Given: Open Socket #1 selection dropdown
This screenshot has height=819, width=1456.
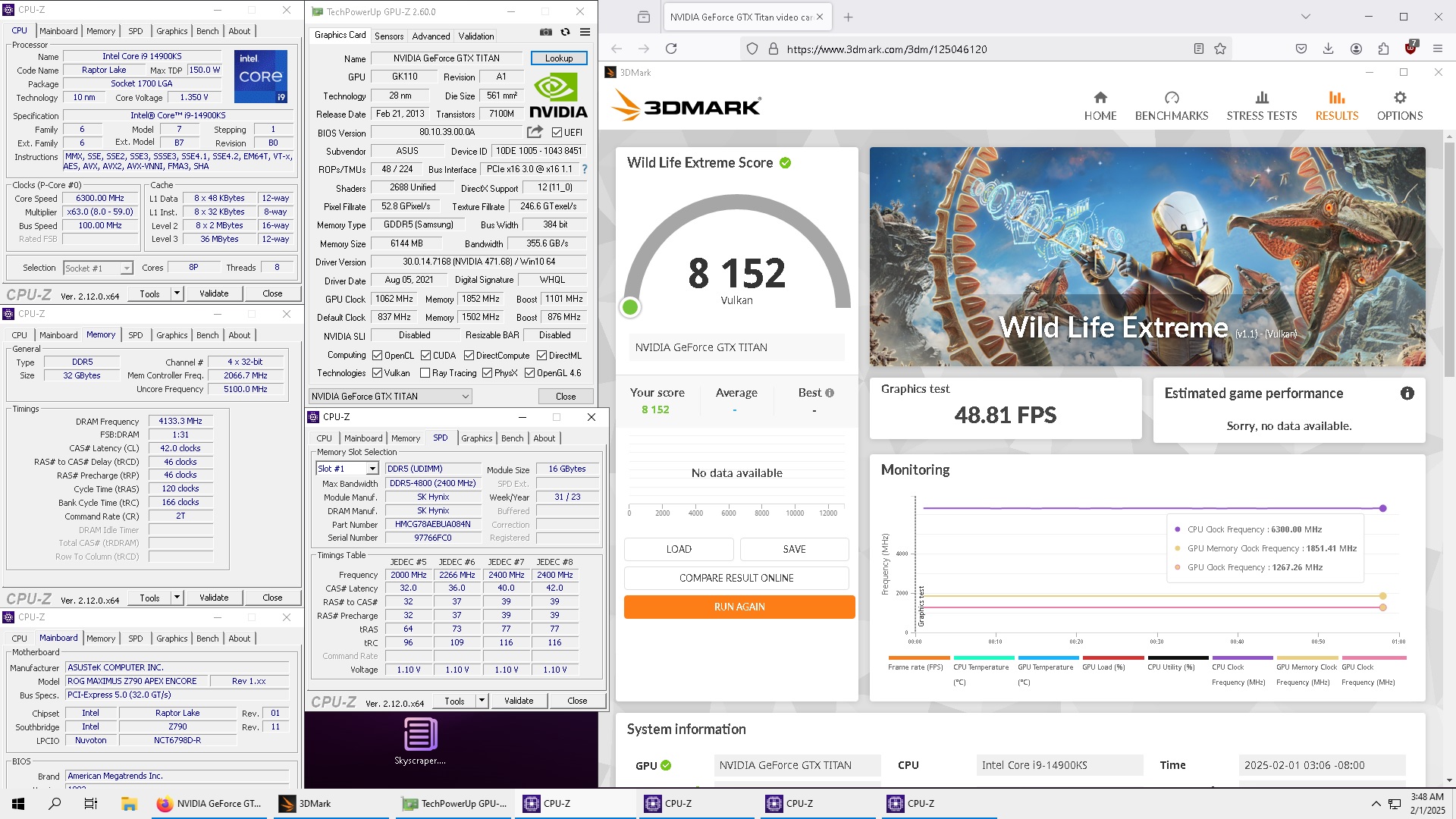Looking at the screenshot, I should (98, 268).
